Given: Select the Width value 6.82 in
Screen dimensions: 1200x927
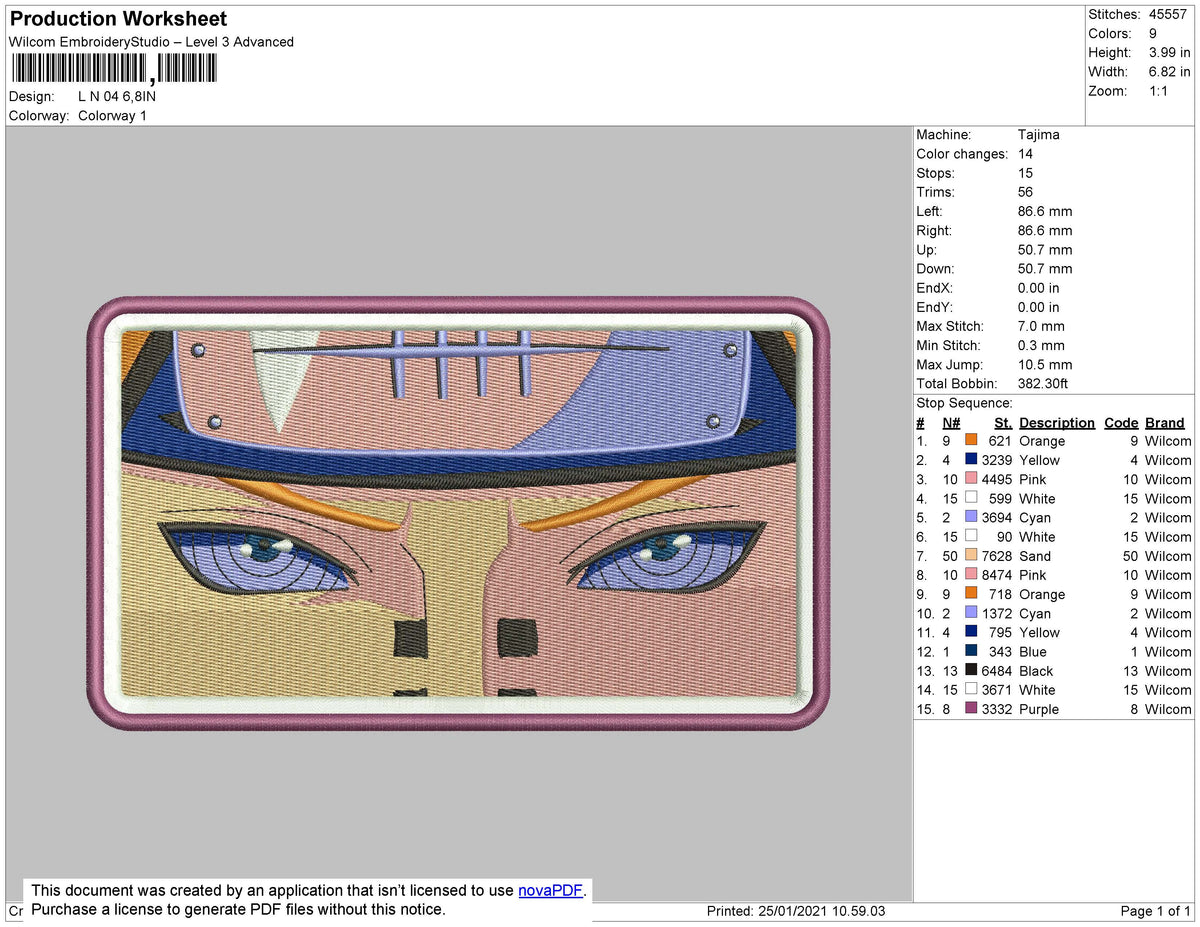Looking at the screenshot, I should coord(1169,72).
